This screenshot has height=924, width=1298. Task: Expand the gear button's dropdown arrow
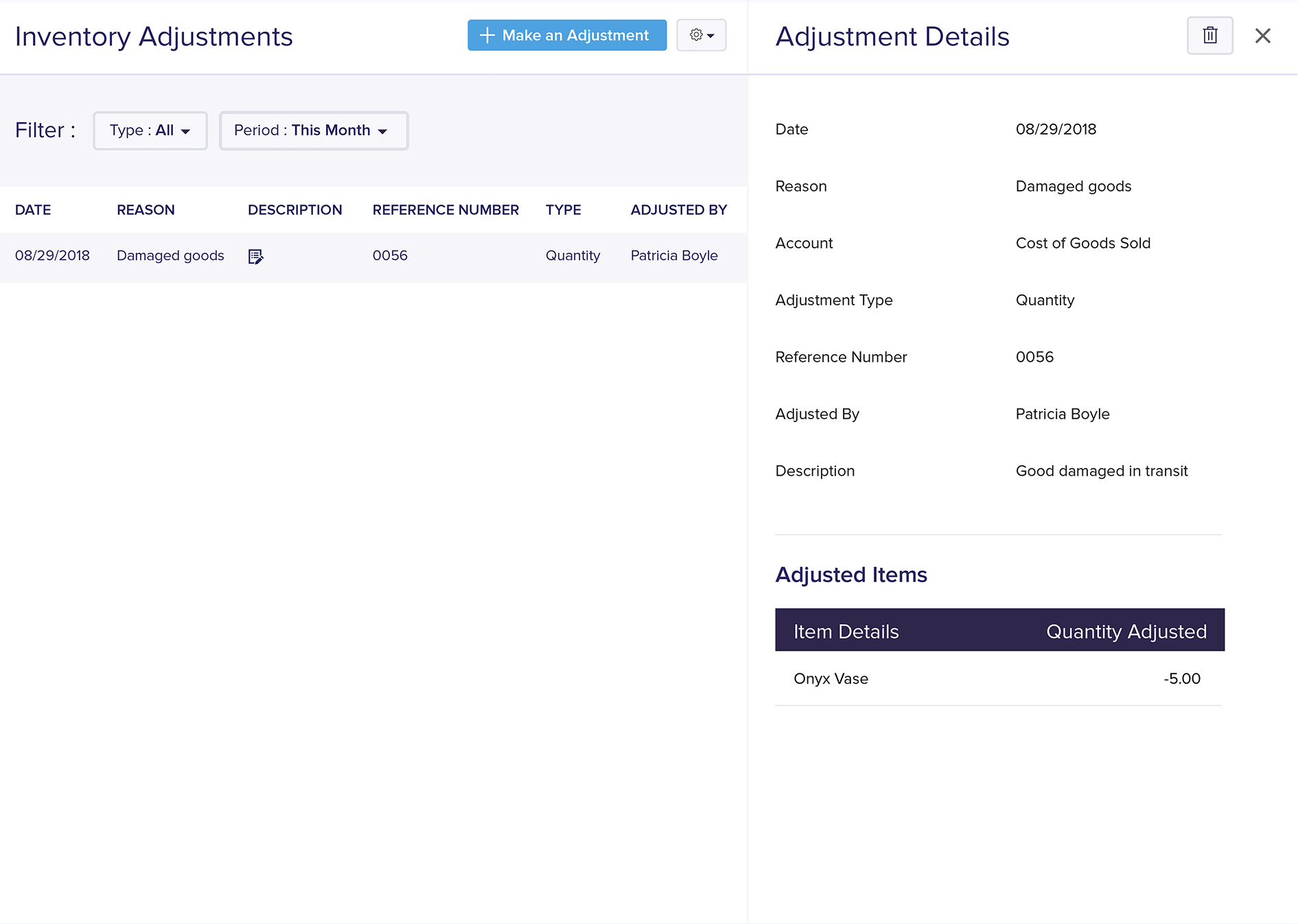[x=709, y=35]
